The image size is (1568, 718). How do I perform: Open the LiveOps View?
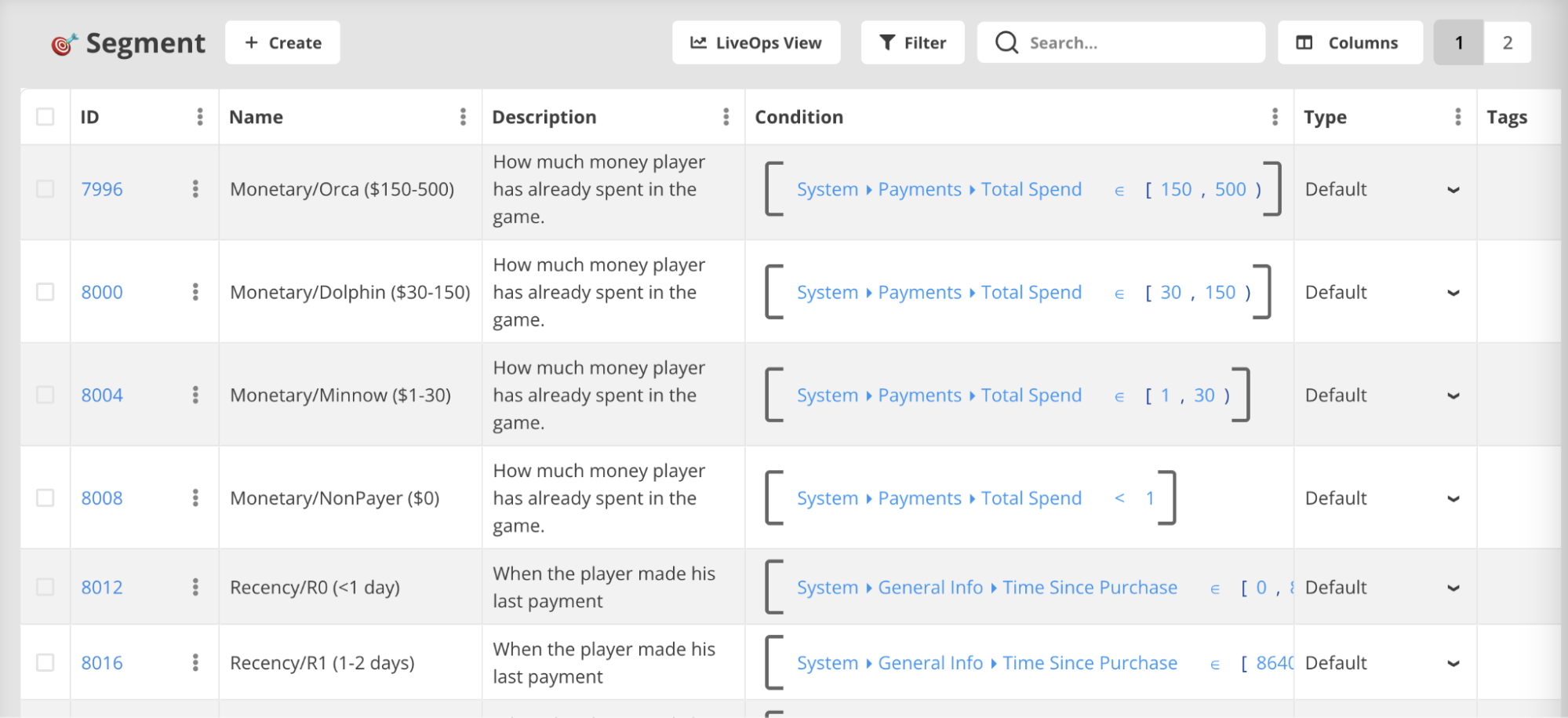pyautogui.click(x=755, y=42)
